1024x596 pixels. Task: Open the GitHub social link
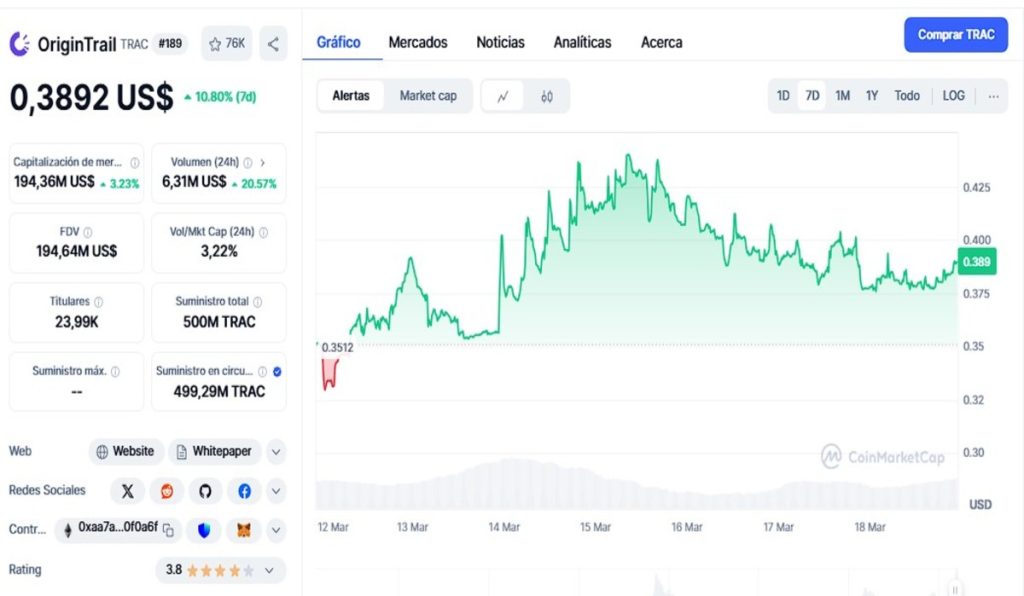click(x=206, y=491)
